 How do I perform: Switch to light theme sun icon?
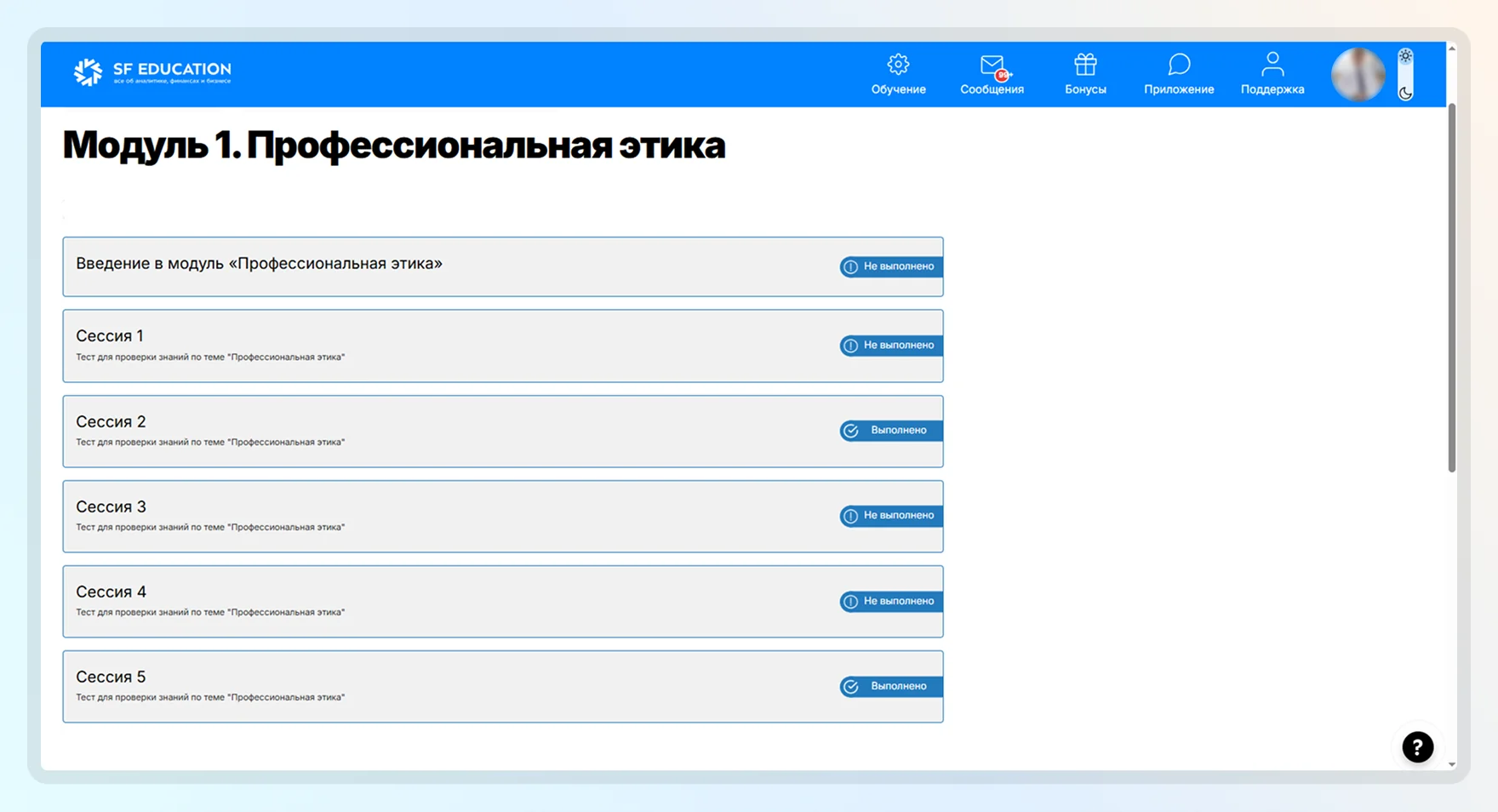click(x=1406, y=56)
